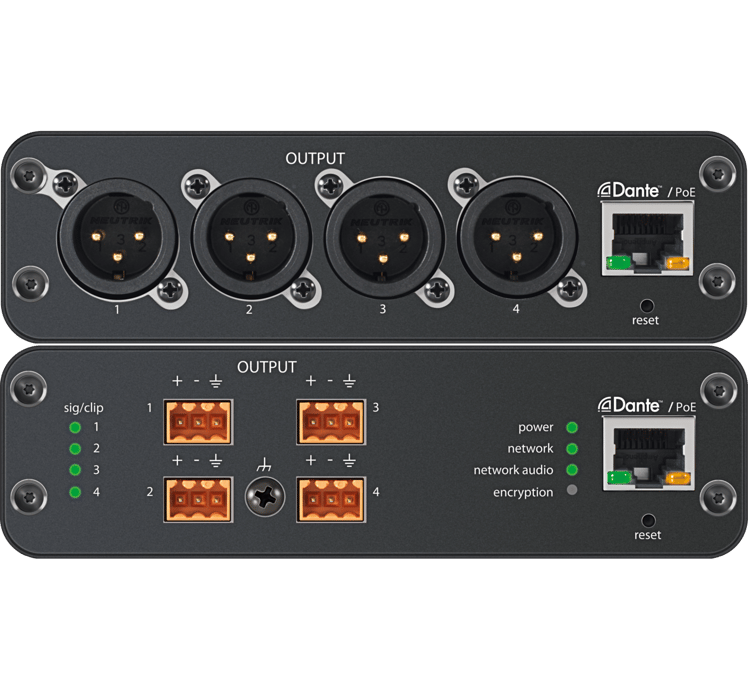Click XLR output connector numbered 1
Viewport: 748px width, 700px height.
(x=117, y=238)
